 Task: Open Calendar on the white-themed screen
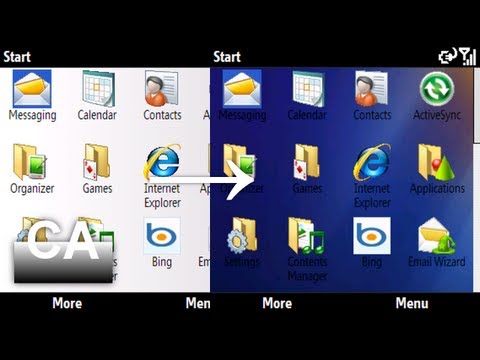[98, 89]
